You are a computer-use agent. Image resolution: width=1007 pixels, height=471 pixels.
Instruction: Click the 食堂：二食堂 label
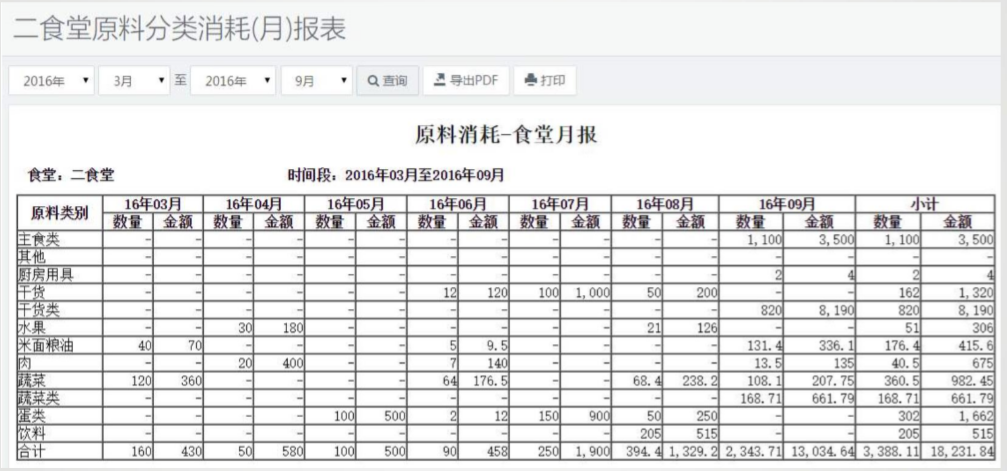[71, 175]
